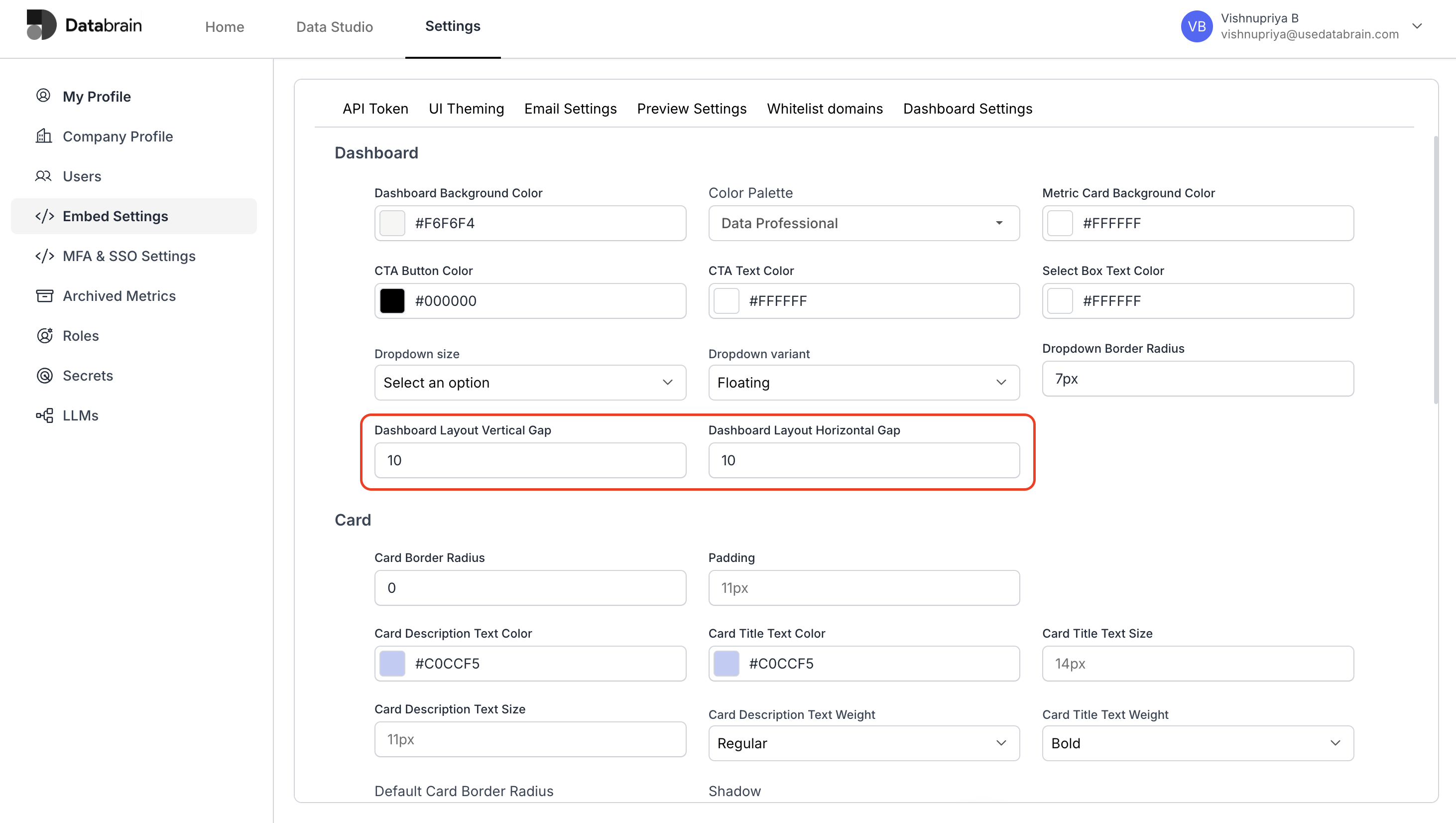The width and height of the screenshot is (1456, 823).
Task: Click the Dashboard Layout Vertical Gap field
Action: (530, 460)
